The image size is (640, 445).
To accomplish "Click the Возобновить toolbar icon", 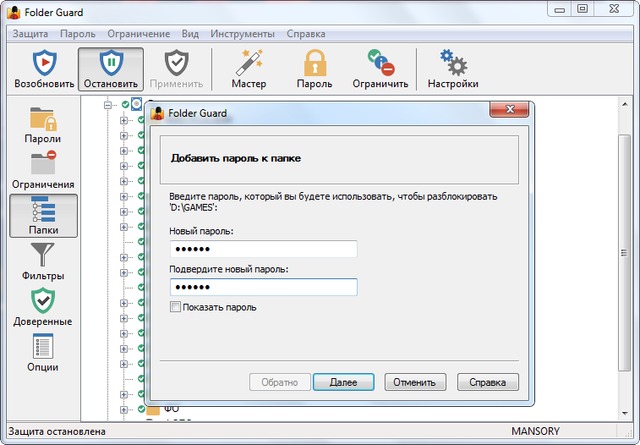I will 42,69.
